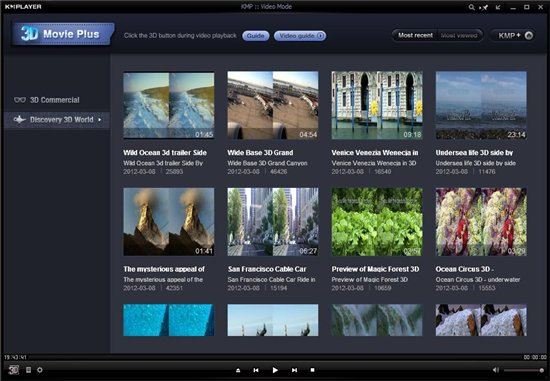This screenshot has height=381, width=550.
Task: Click the total time display 00:00:00
Action: click(535, 357)
